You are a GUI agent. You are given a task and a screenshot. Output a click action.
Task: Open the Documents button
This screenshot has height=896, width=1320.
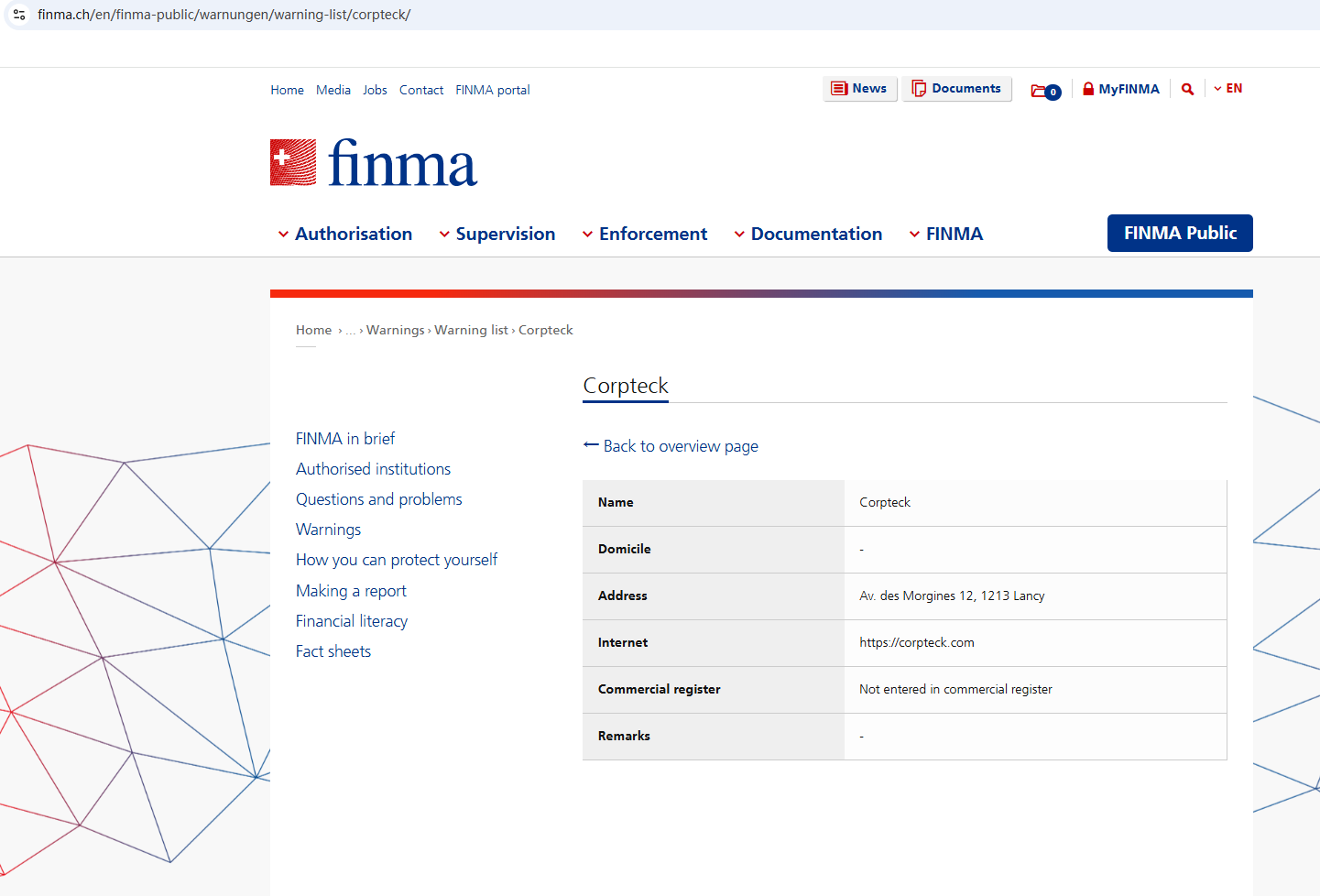[x=956, y=89]
